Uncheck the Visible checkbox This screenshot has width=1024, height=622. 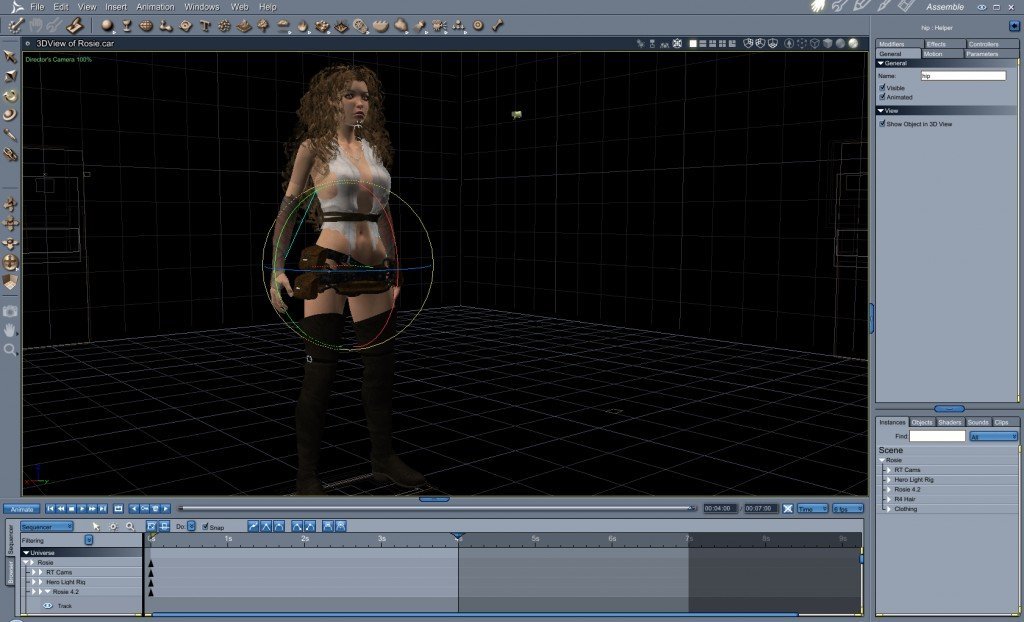882,87
